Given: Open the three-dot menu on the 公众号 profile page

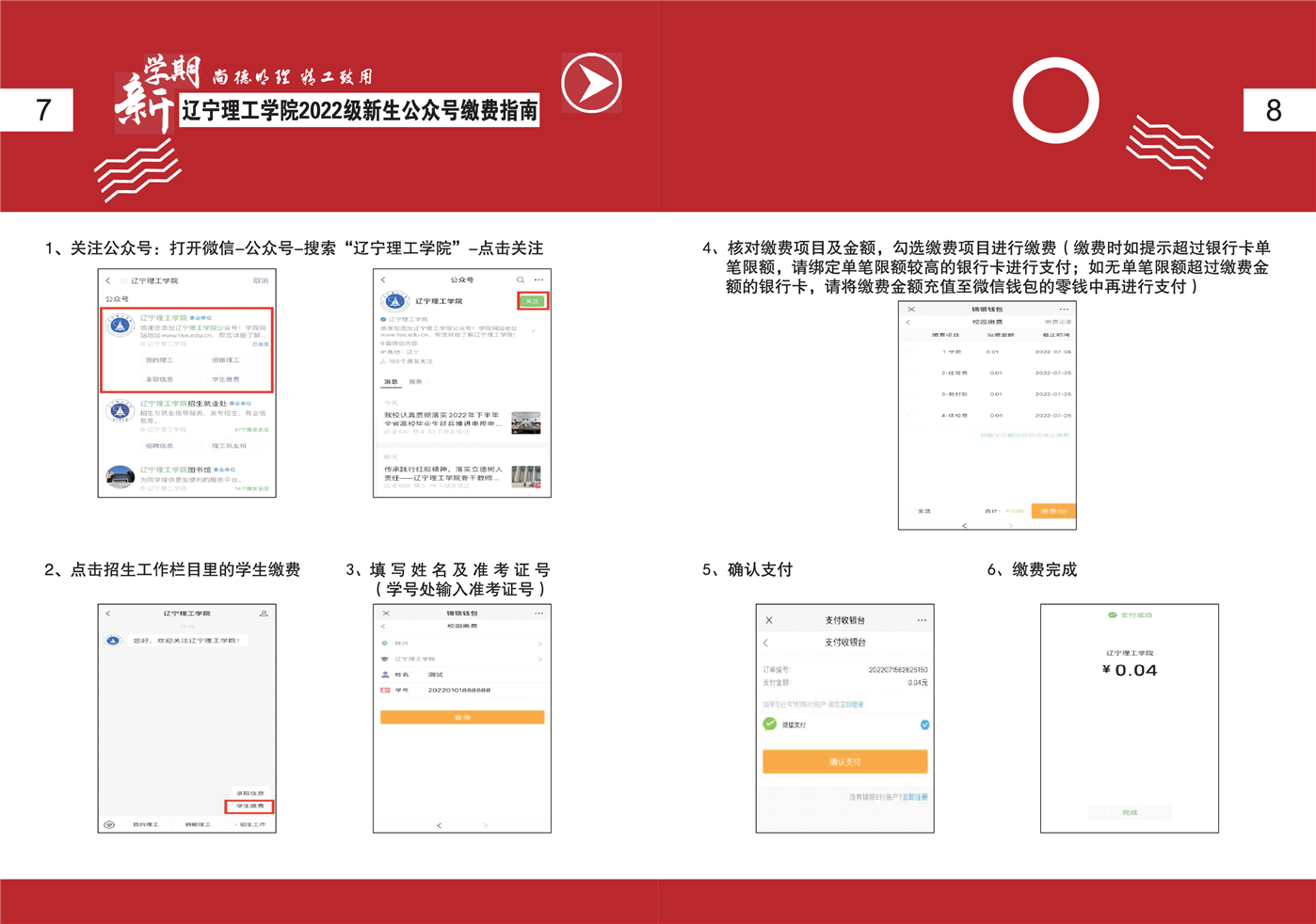Looking at the screenshot, I should 538,279.
